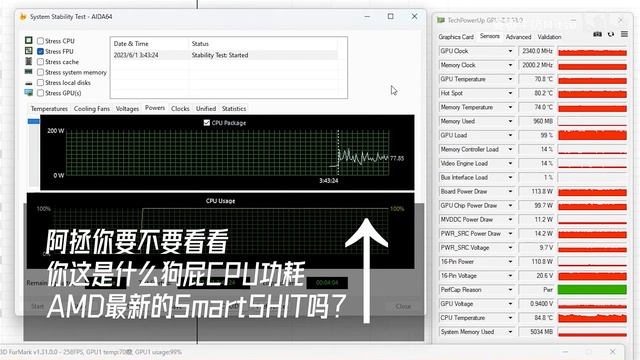Viewport: 640px width, 360px height.
Task: Select the Sensors tab in GPU-Z
Action: (x=490, y=36)
